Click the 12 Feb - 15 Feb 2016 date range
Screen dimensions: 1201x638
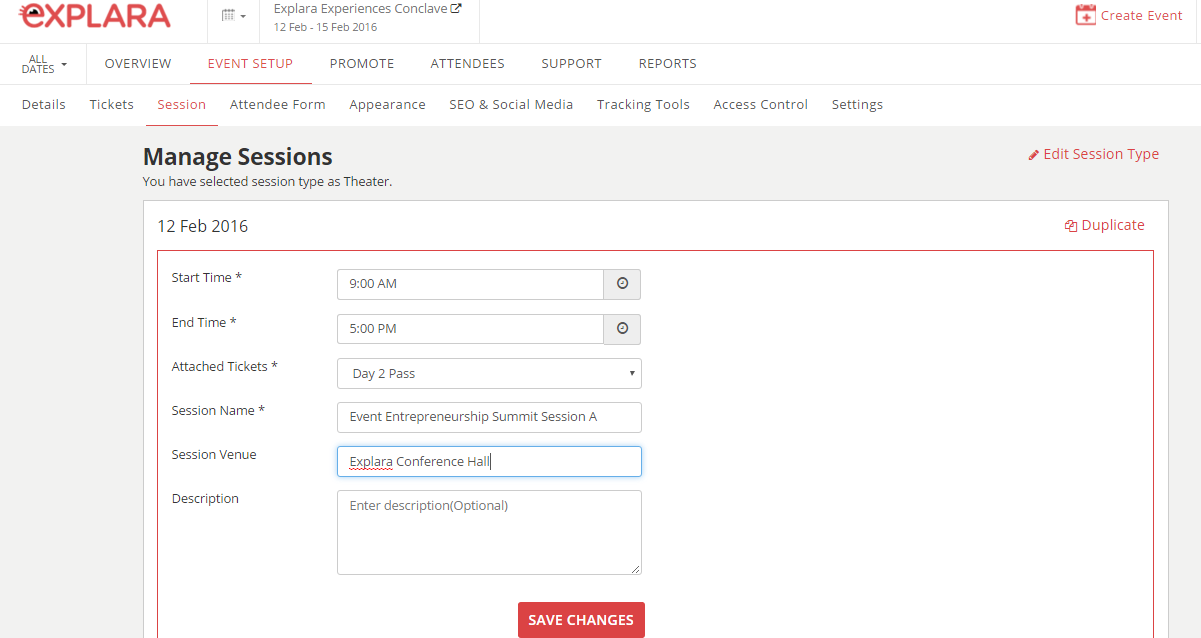[326, 27]
